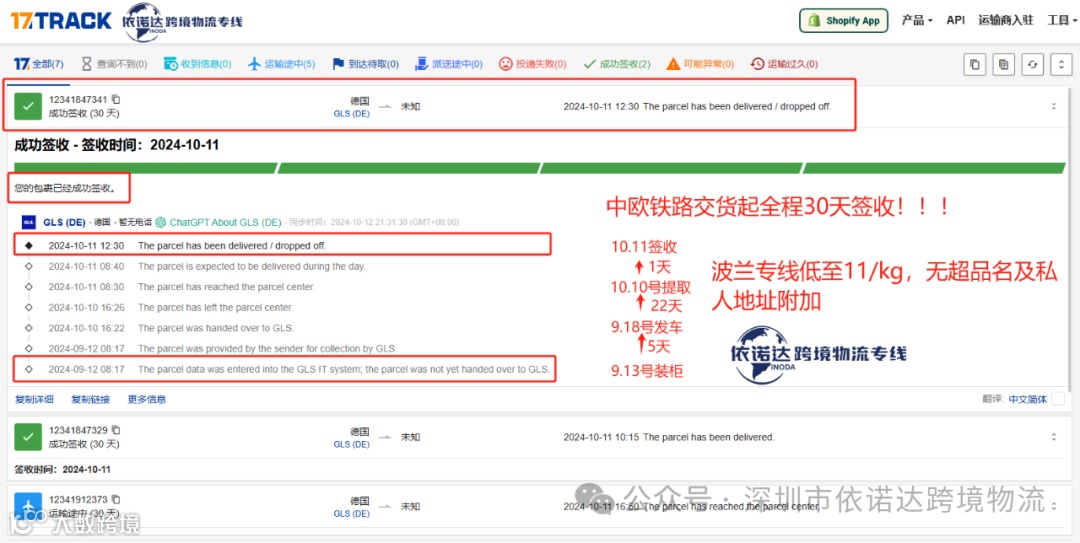Copy tracking number 12341847341
The height and width of the screenshot is (543, 1080).
tap(116, 99)
